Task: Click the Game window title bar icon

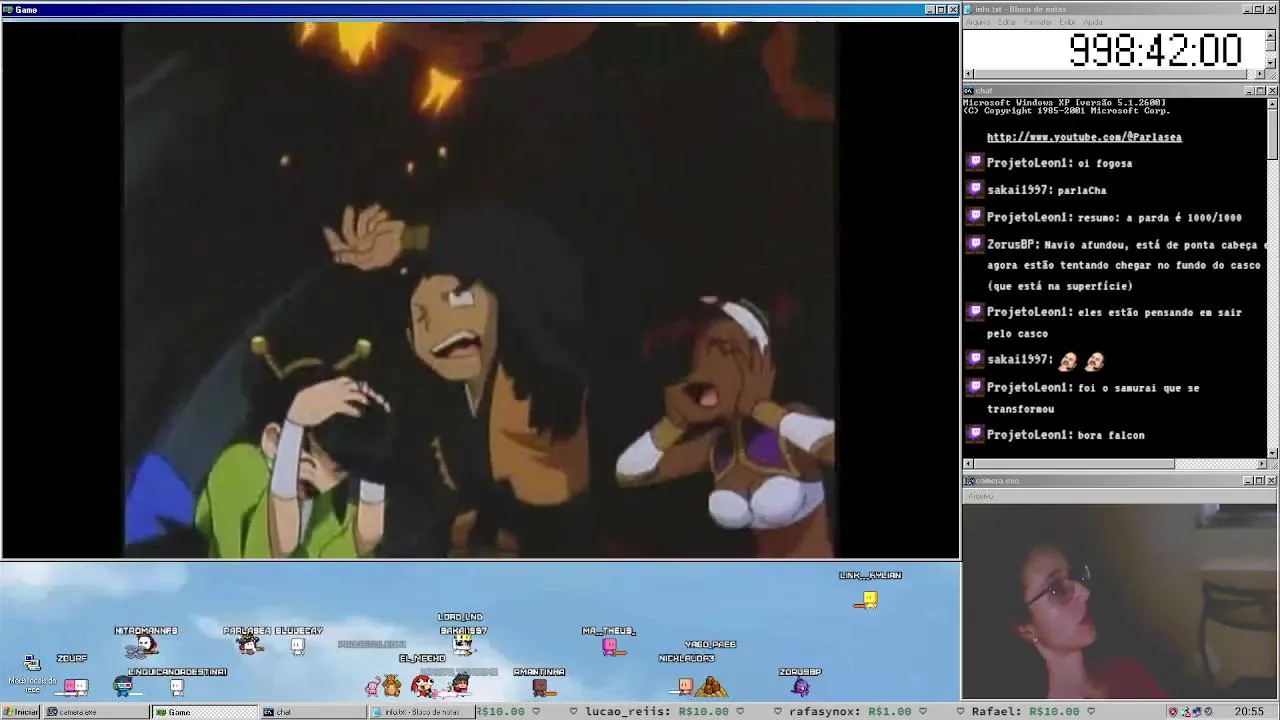Action: [x=8, y=10]
